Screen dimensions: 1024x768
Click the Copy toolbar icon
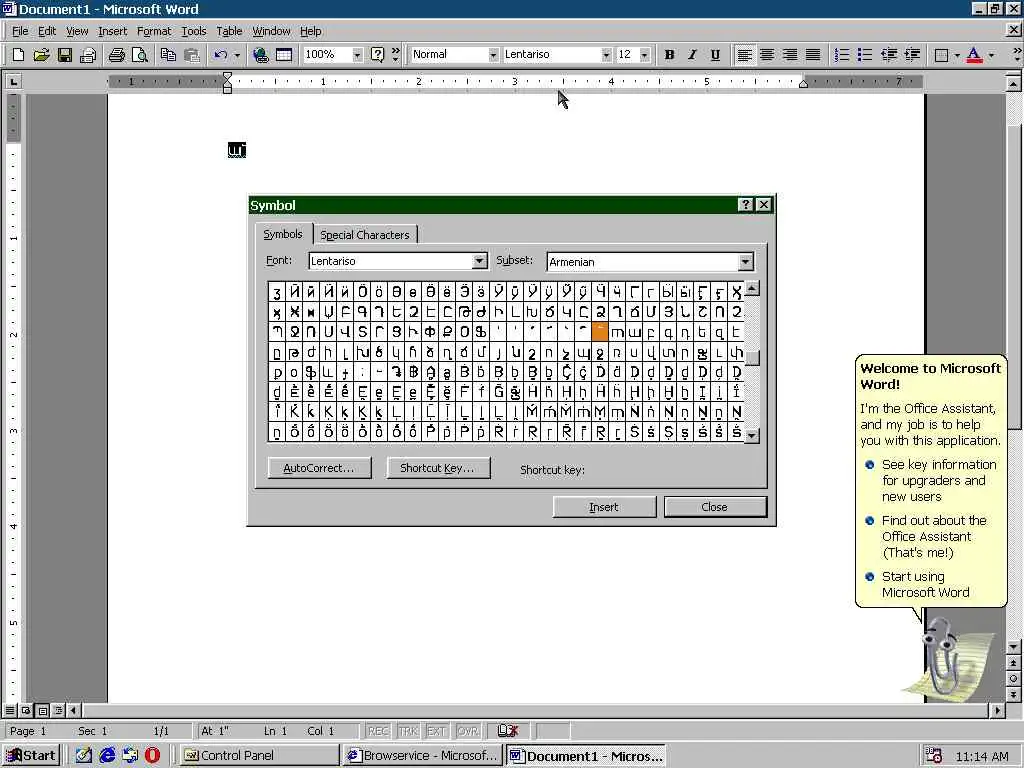pos(168,55)
